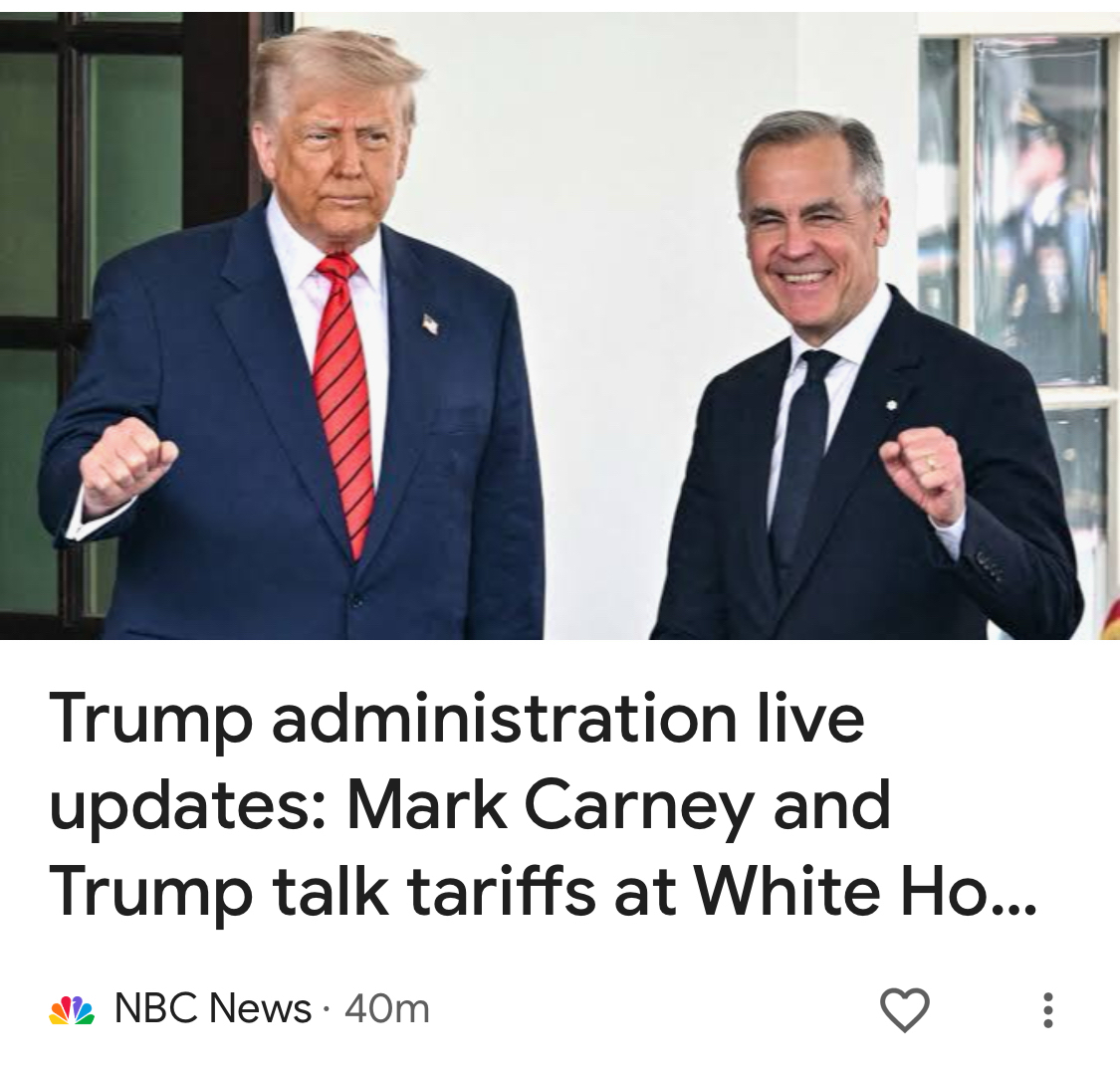Open the three-dot more options menu

click(x=1048, y=1010)
